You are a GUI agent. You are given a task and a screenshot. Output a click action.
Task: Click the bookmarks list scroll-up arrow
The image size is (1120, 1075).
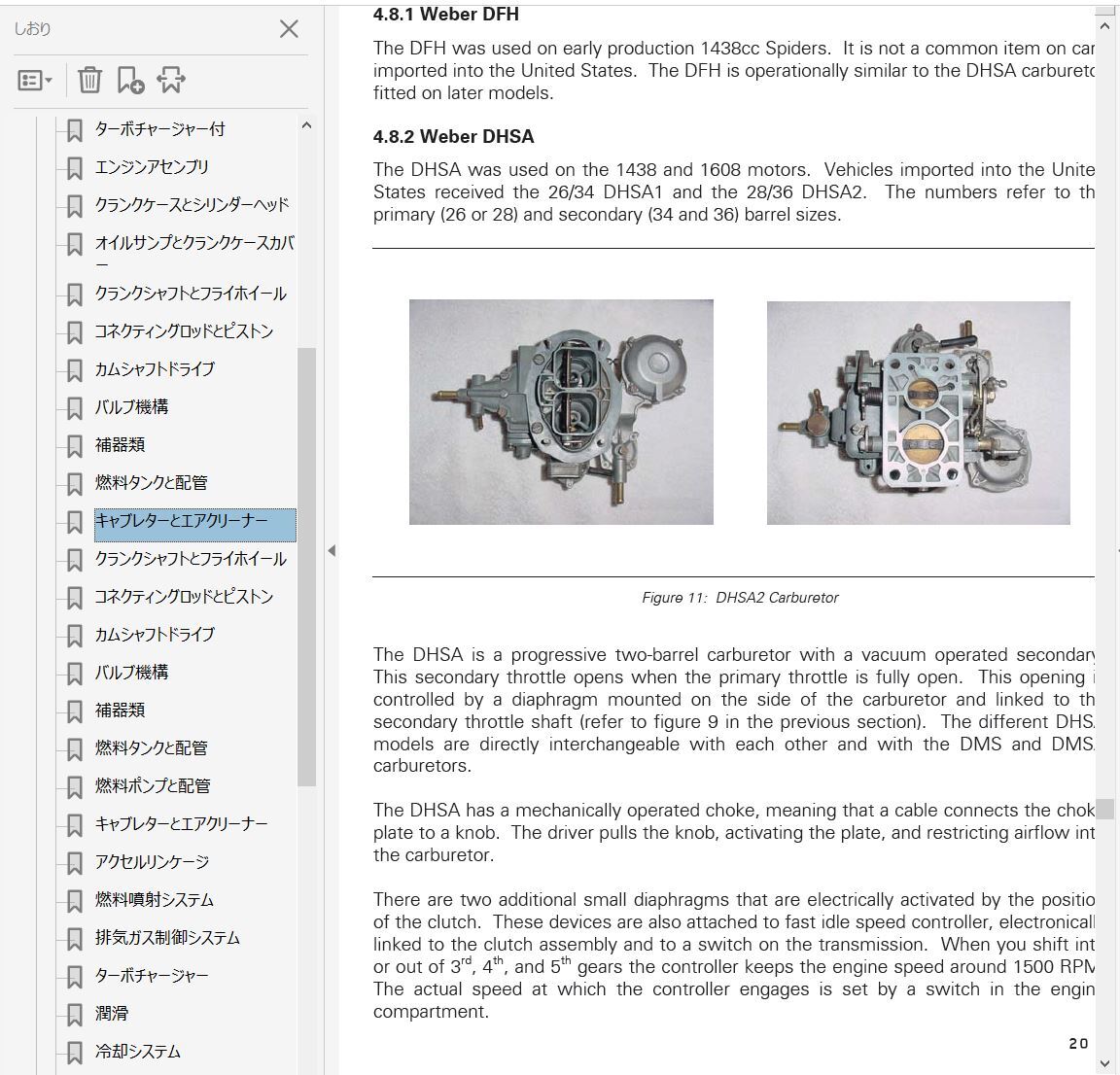[306, 125]
